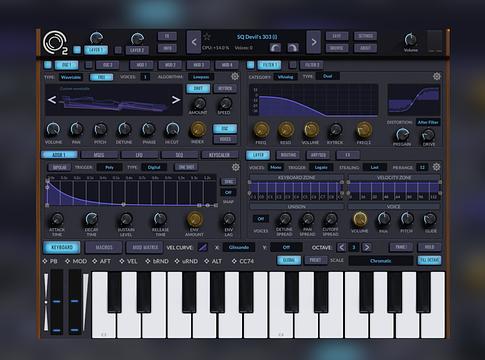Decrease octave with left chevron
This screenshot has height=360, width=485.
[341, 247]
